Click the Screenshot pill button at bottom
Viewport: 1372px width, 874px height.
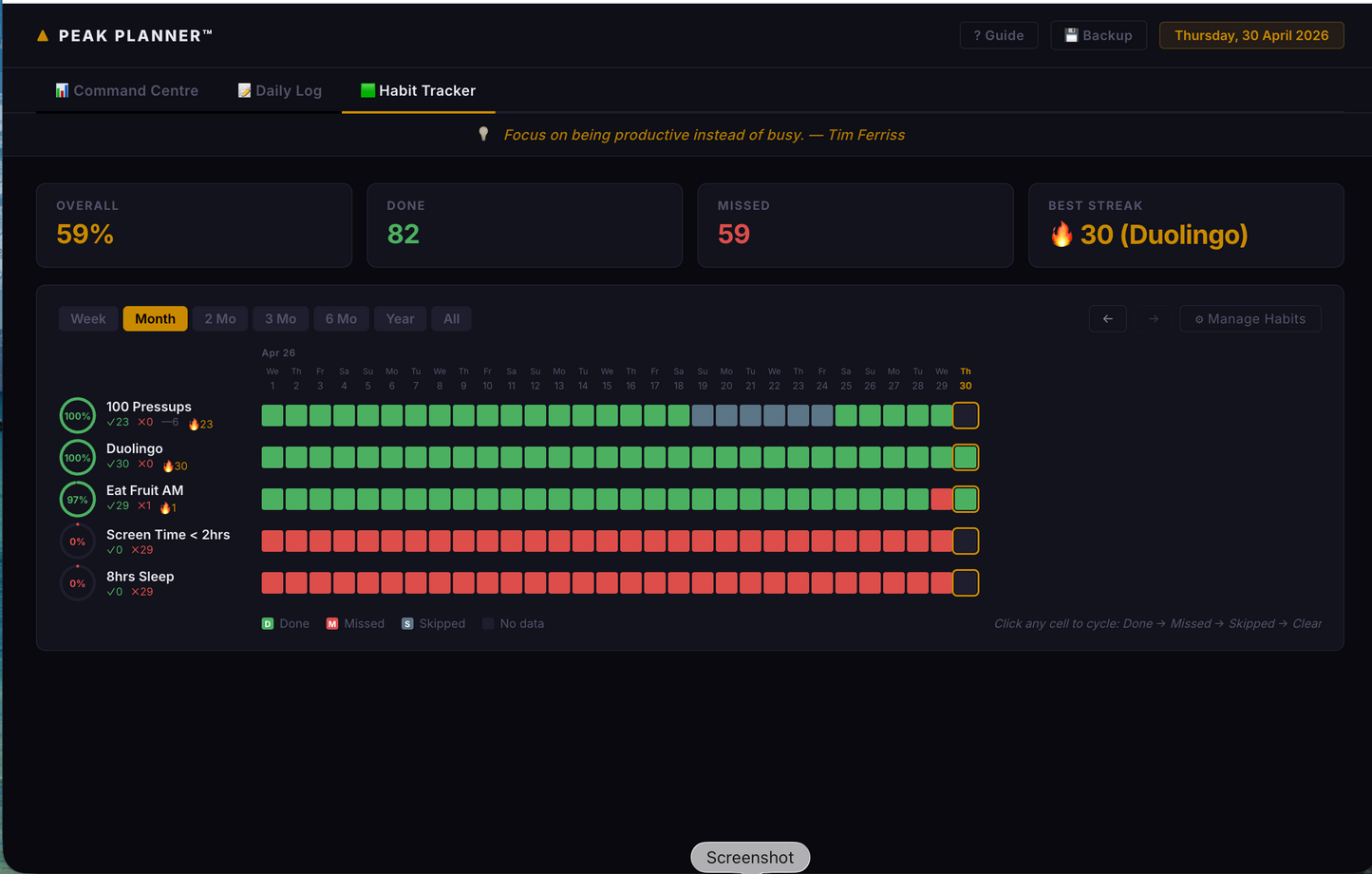(750, 857)
